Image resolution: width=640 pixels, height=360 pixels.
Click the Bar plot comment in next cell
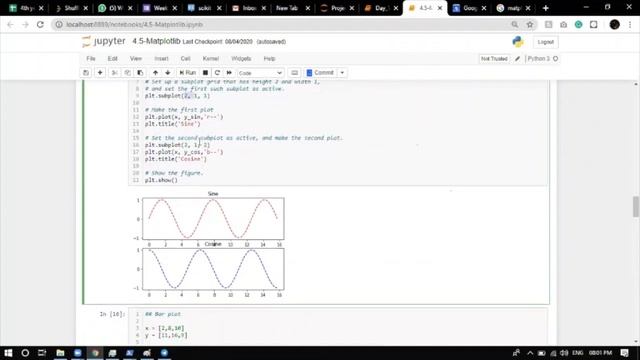point(163,314)
